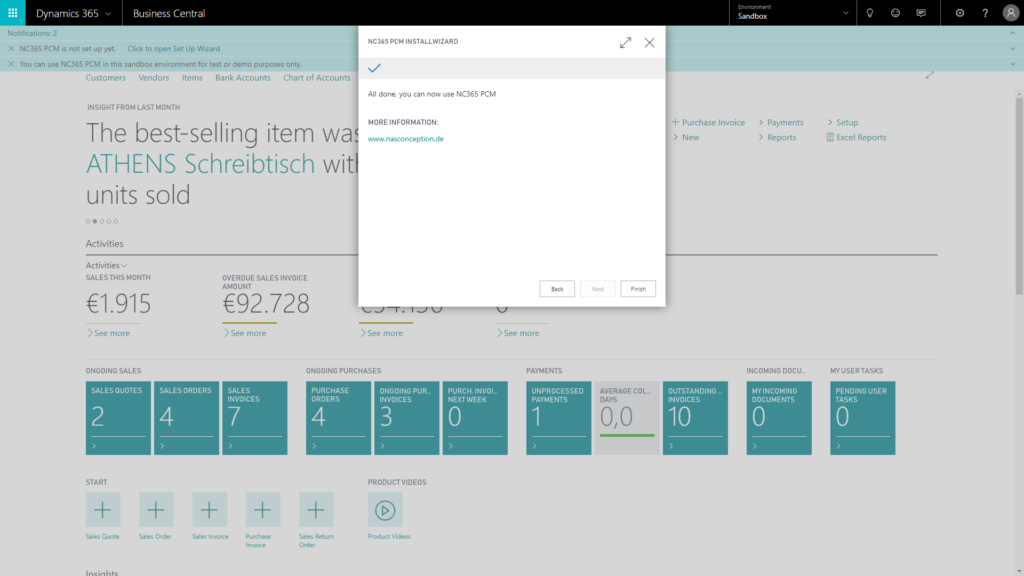
Task: Open the chat messages icon
Action: 921,13
